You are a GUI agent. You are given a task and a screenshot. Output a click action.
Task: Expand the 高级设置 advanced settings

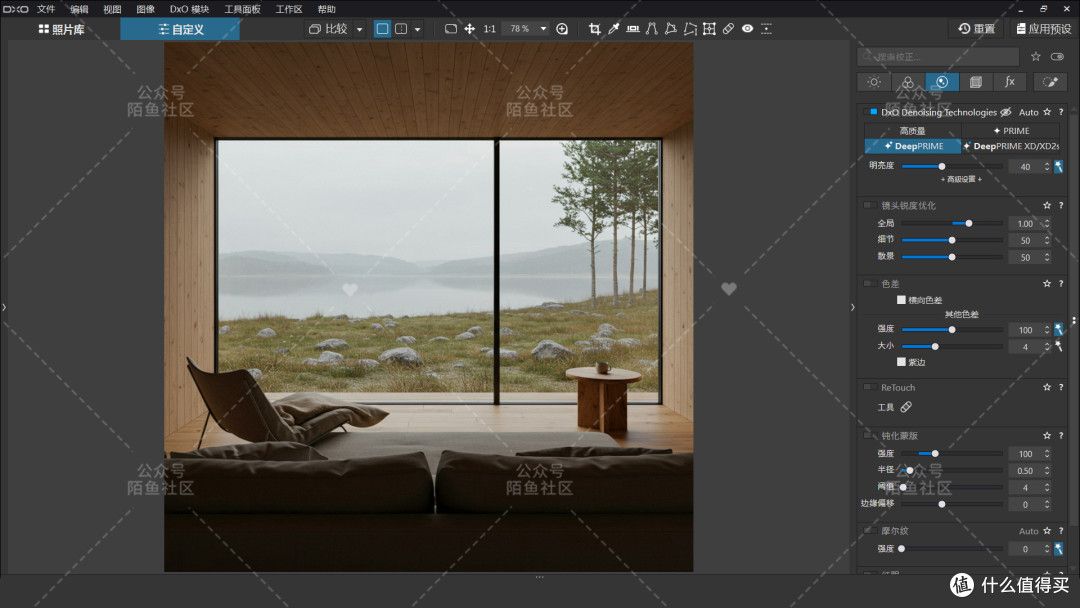point(961,179)
